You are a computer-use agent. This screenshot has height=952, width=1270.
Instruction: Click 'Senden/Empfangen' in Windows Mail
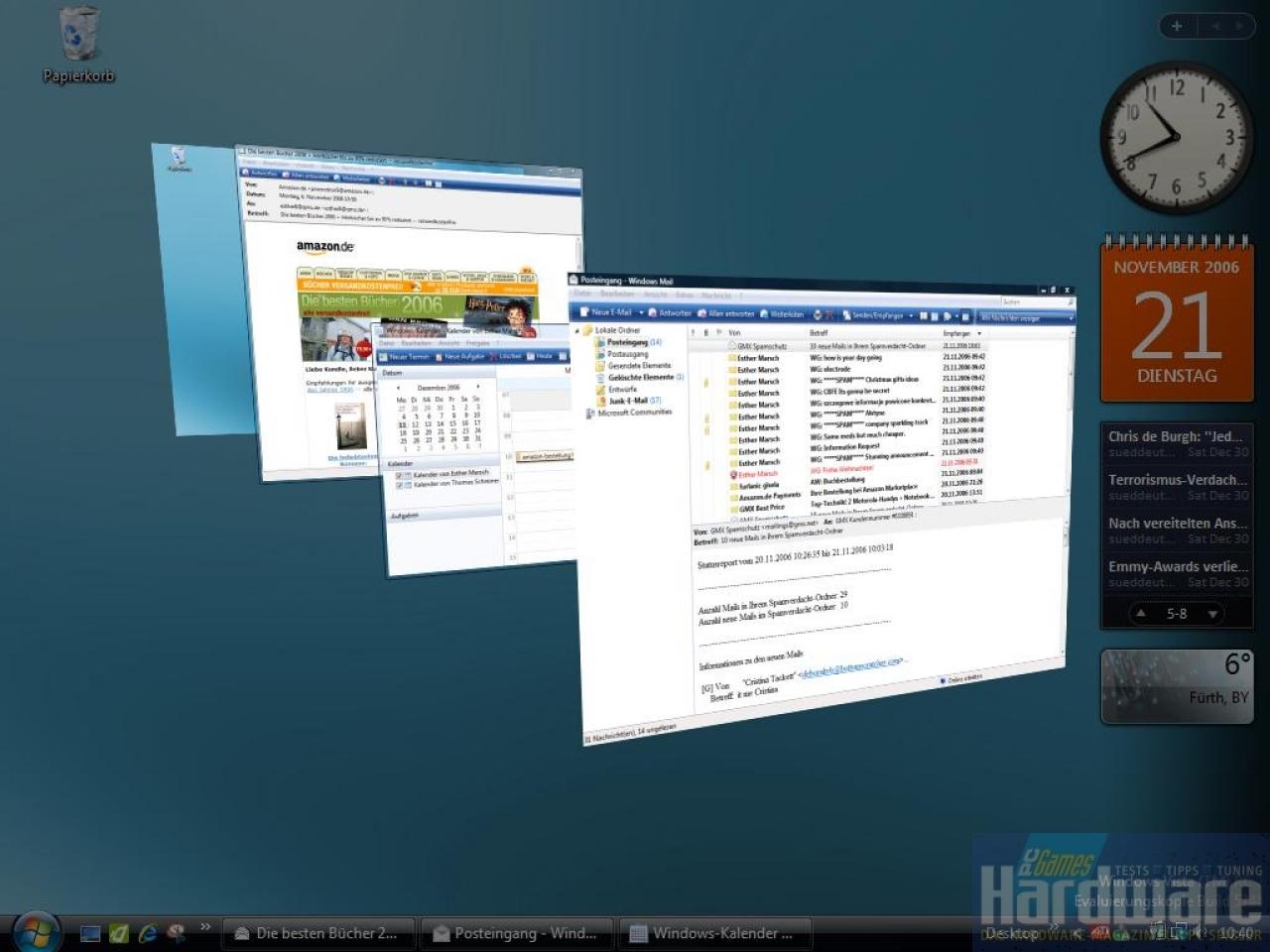click(x=872, y=315)
